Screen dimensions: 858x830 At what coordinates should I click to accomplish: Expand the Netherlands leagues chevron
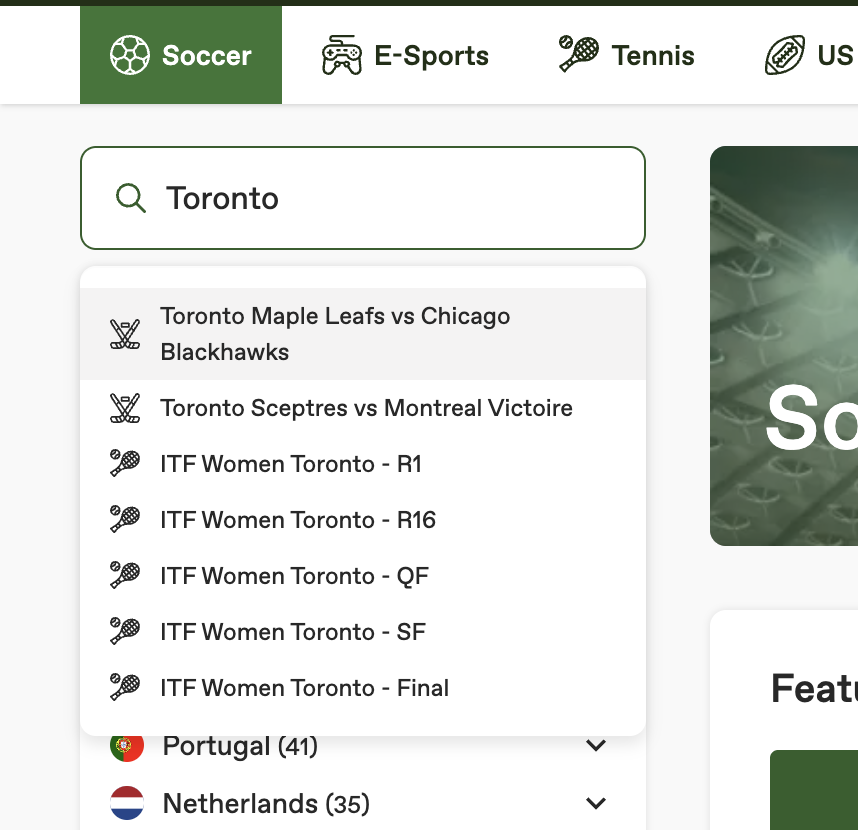point(596,804)
